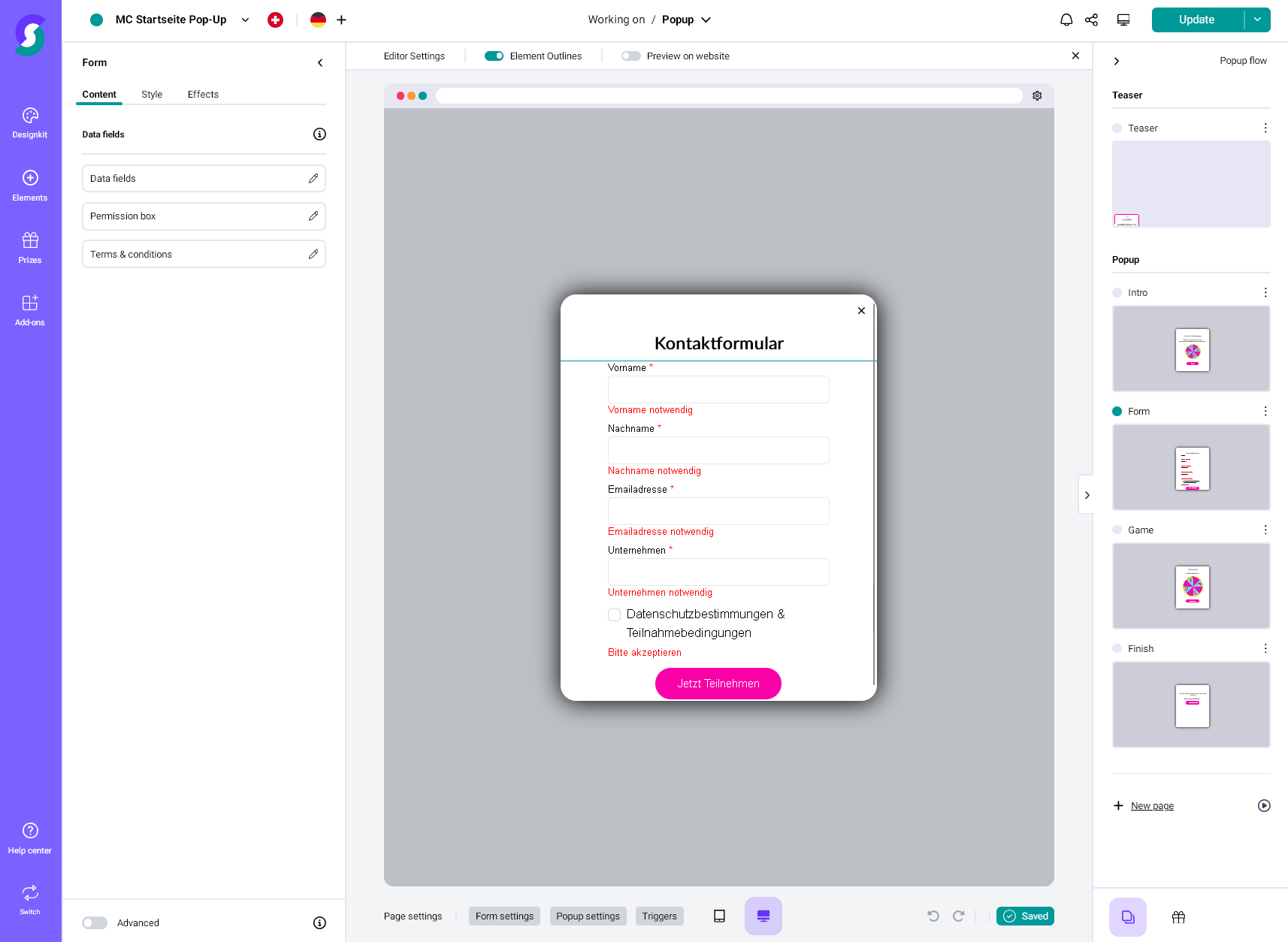Click the desktop monitor icon in top bar

click(x=1123, y=20)
